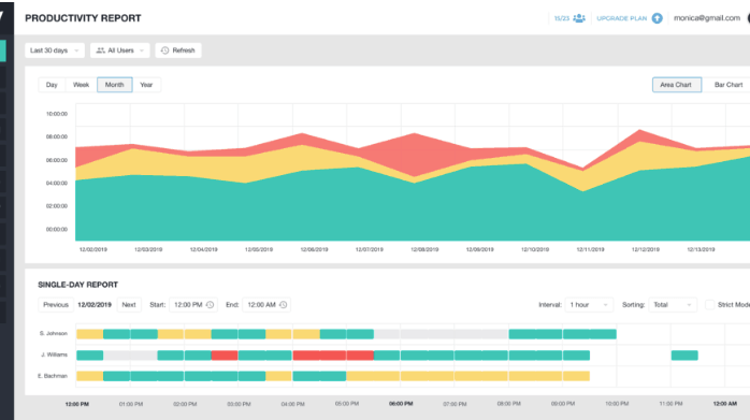Click the people icon on All Users filter
The image size is (750, 420).
pyautogui.click(x=101, y=50)
